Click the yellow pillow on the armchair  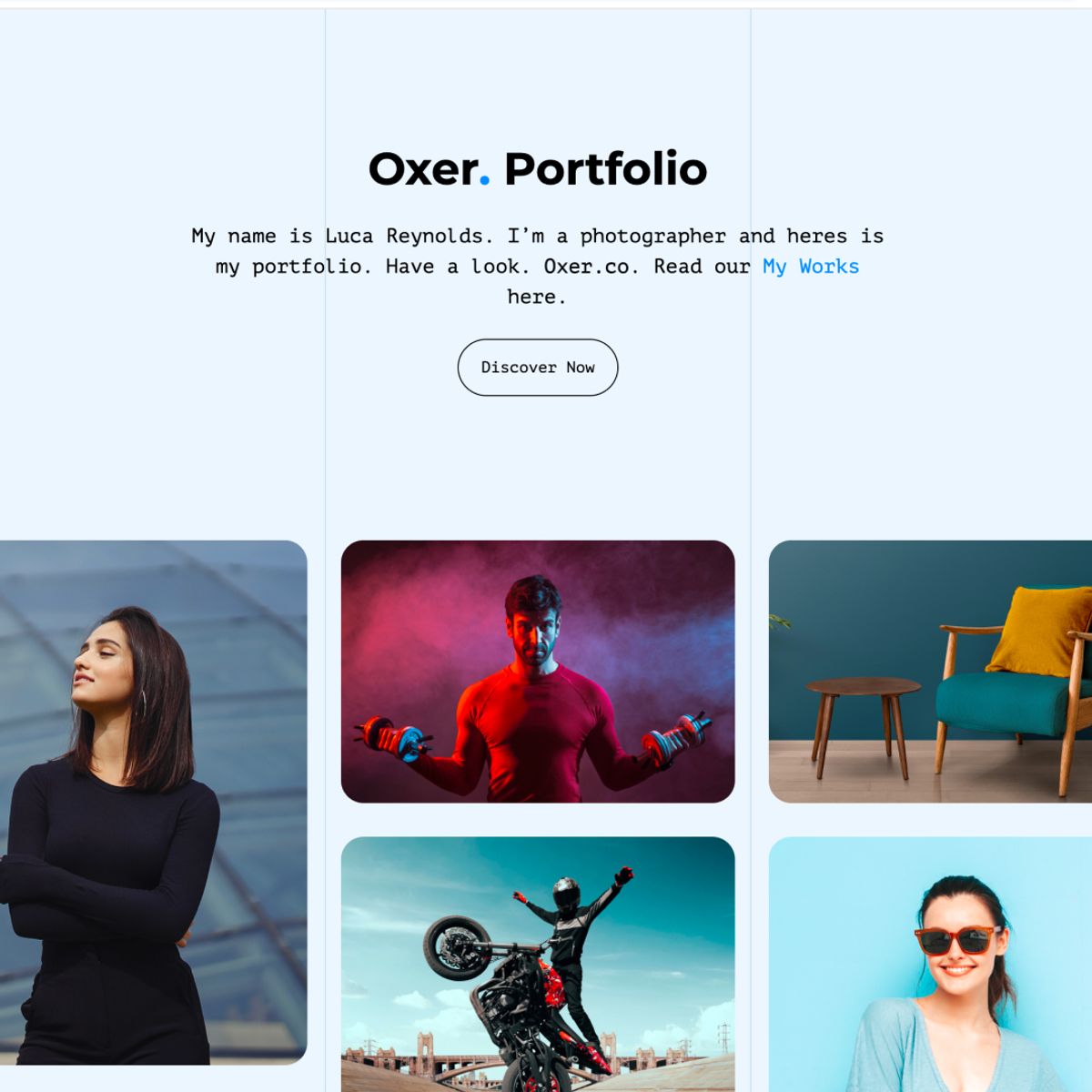pos(1040,631)
